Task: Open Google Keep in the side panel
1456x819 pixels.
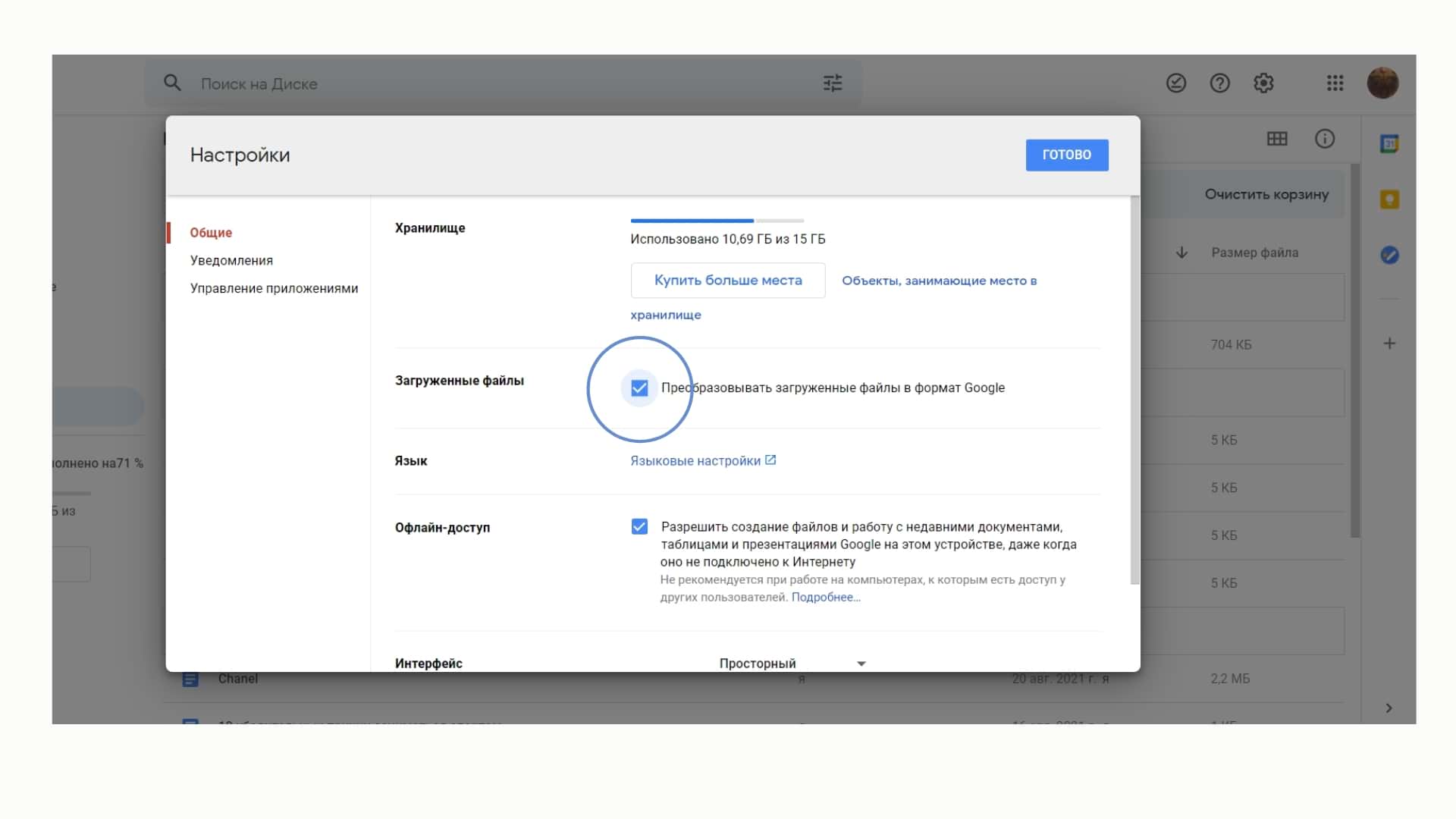Action: (1389, 199)
